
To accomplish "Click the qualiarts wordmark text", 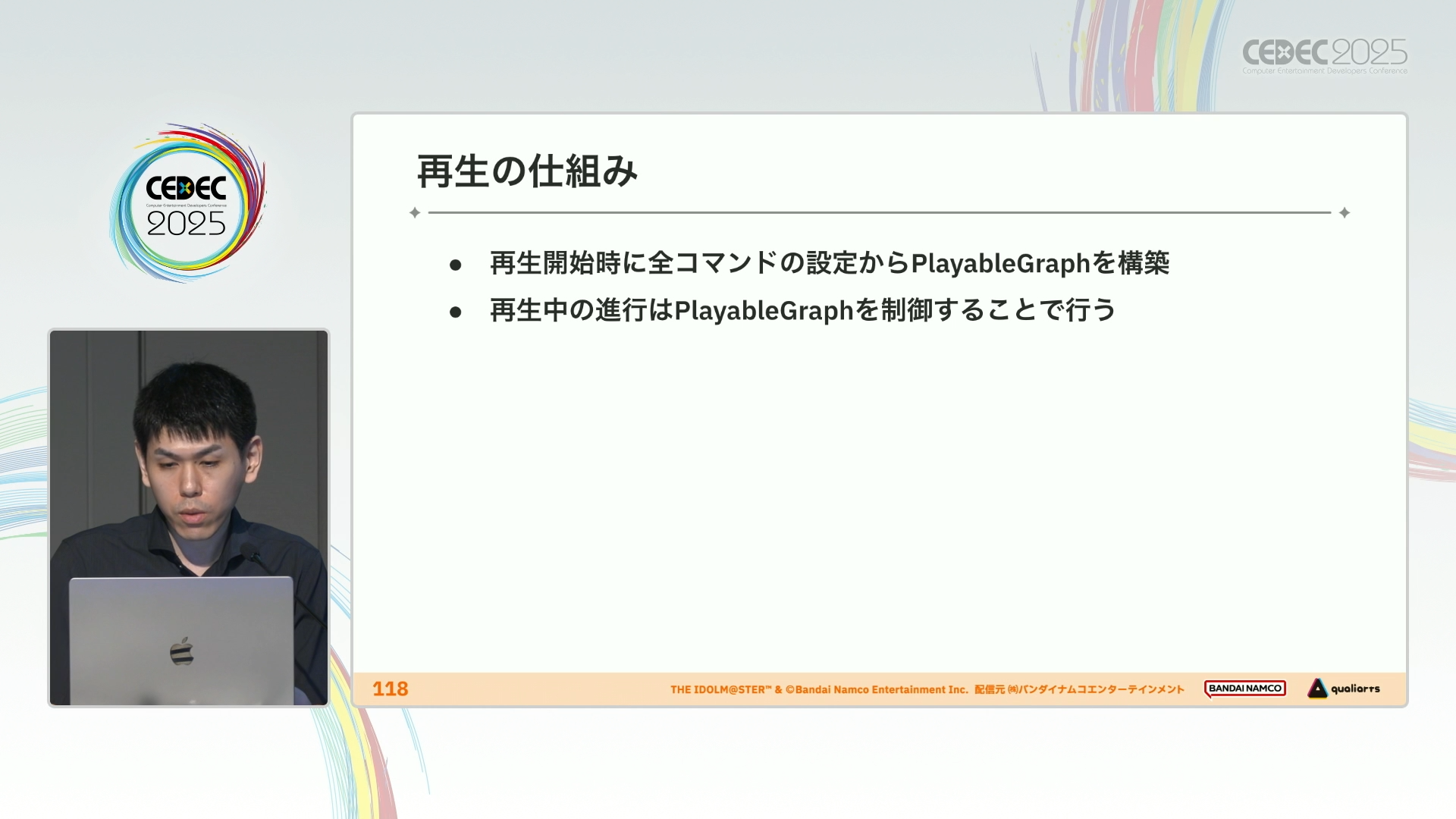I will [1355, 689].
